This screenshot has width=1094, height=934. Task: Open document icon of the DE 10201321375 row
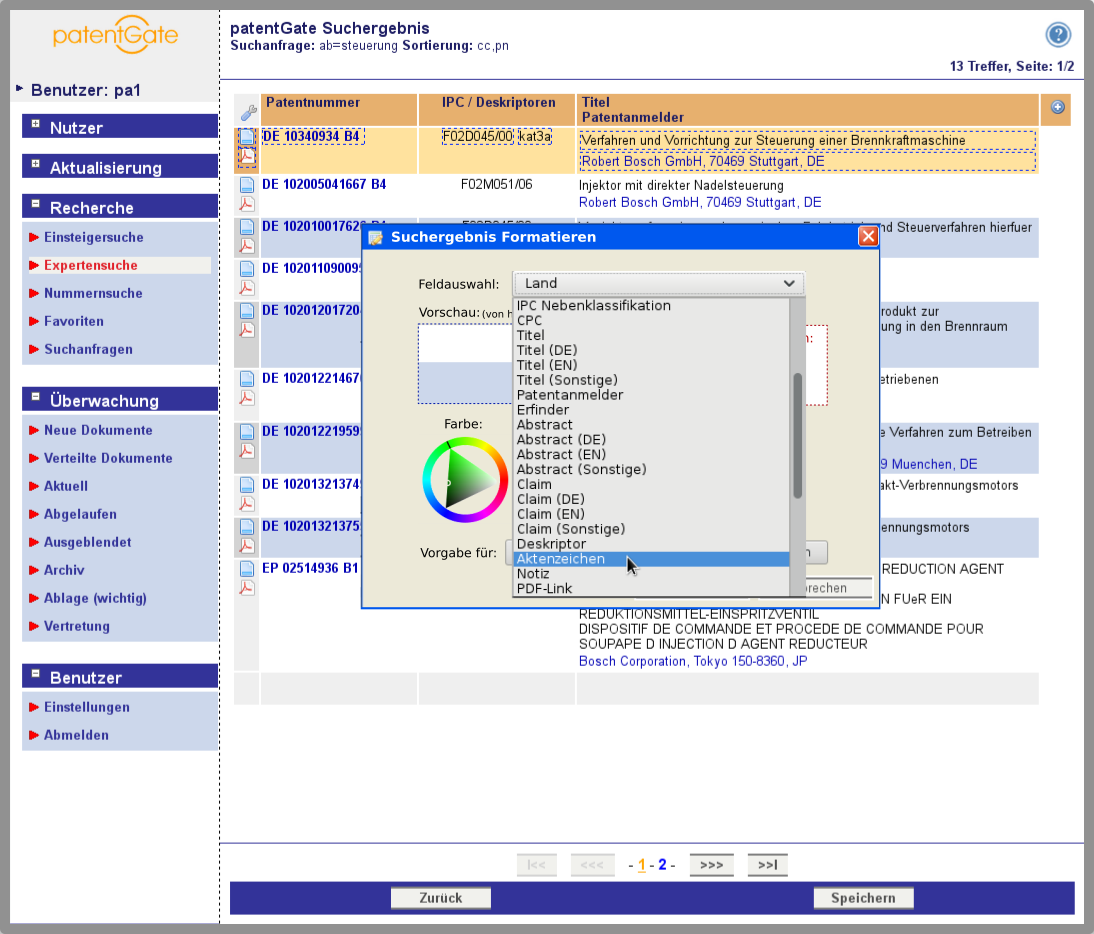click(247, 527)
